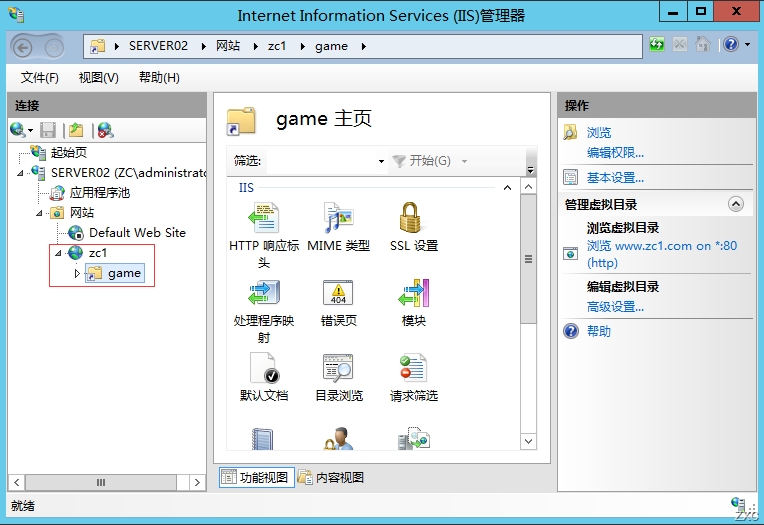Viewport: 764px width, 525px height.
Task: Click the 浏览 link in 操作 panel
Action: [599, 133]
